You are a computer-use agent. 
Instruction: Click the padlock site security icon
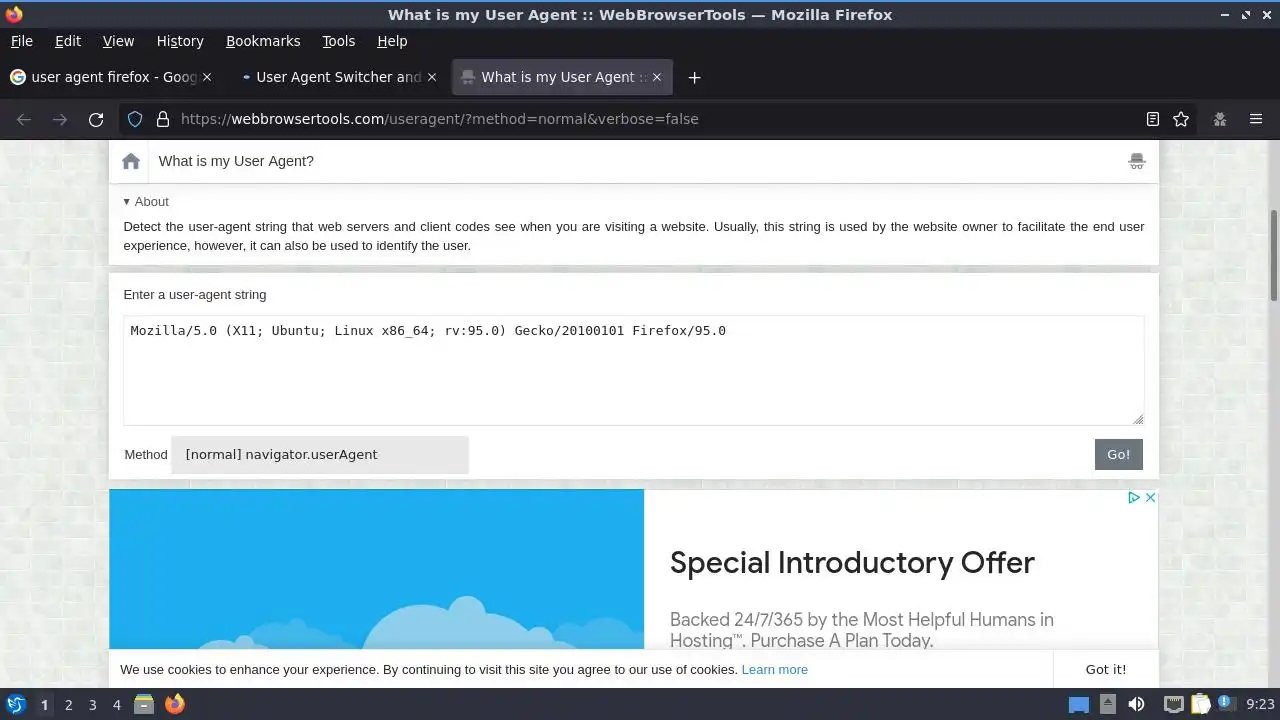[x=163, y=119]
